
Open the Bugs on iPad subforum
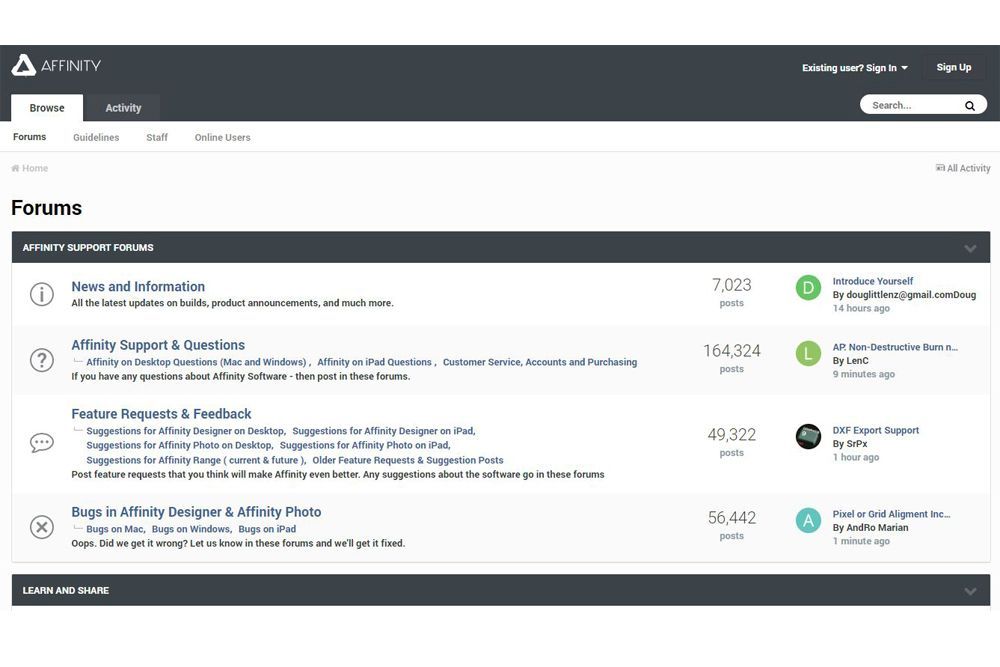point(267,529)
